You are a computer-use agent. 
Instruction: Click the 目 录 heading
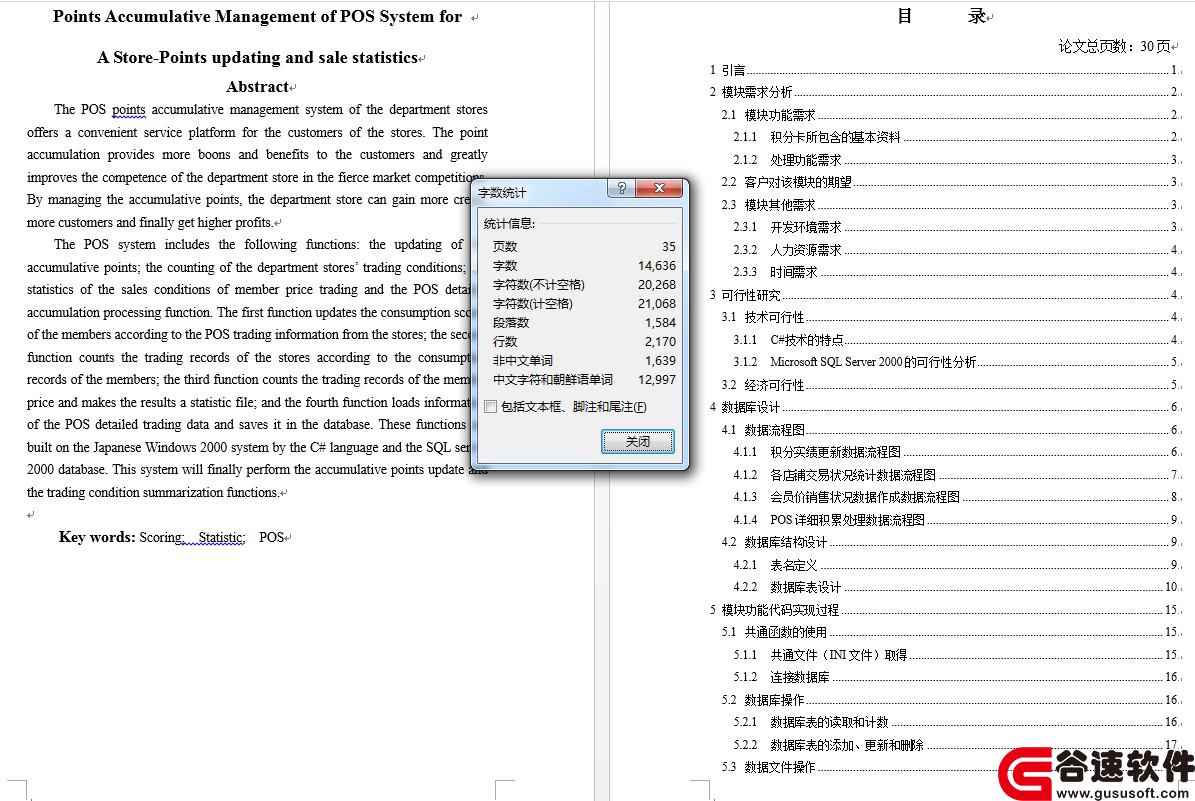942,16
